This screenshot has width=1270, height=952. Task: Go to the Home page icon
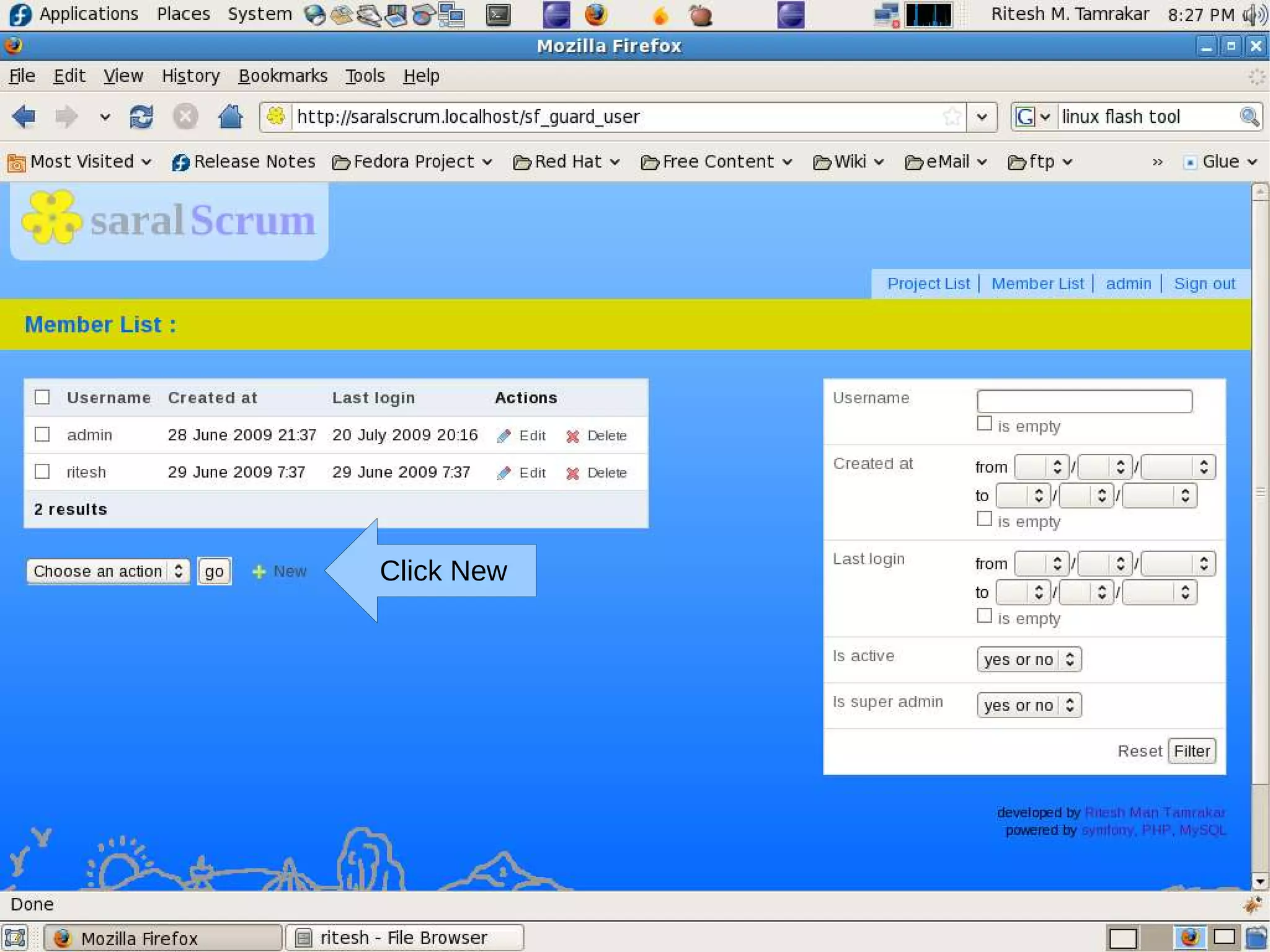[230, 117]
